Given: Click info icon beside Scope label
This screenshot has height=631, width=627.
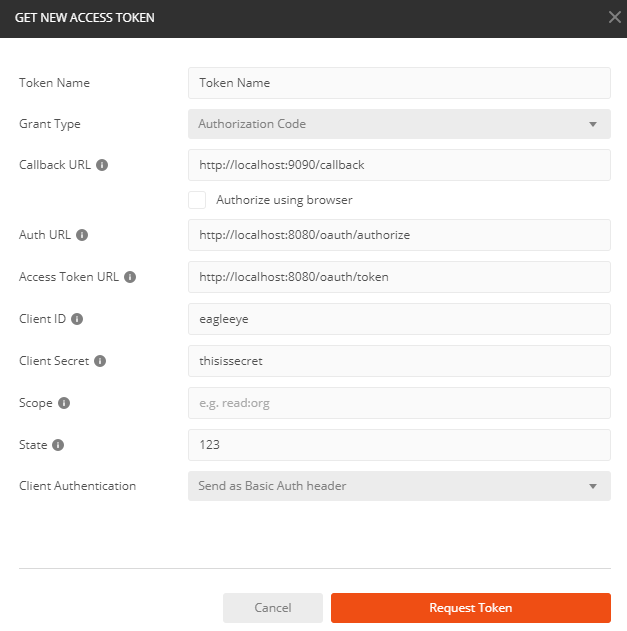Looking at the screenshot, I should pyautogui.click(x=64, y=403).
